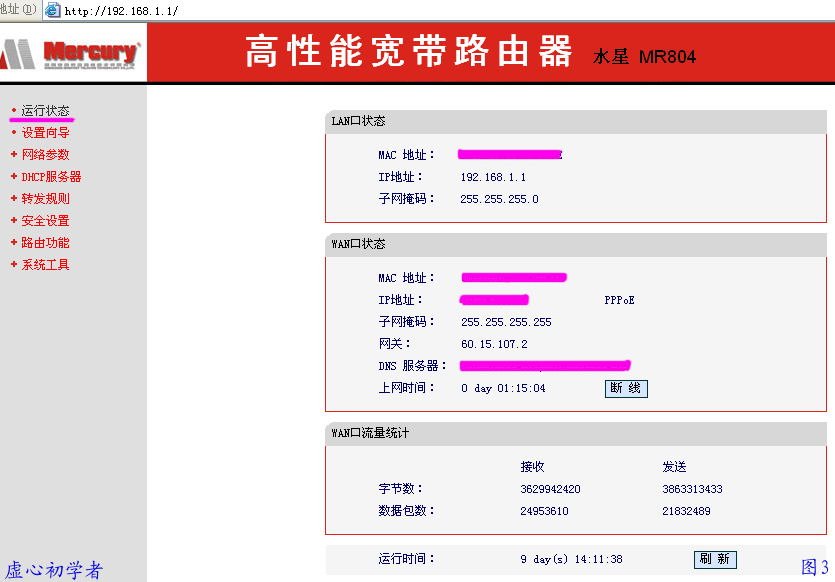Click inside the browser address bar
This screenshot has height=582, width=835.
pos(150,11)
